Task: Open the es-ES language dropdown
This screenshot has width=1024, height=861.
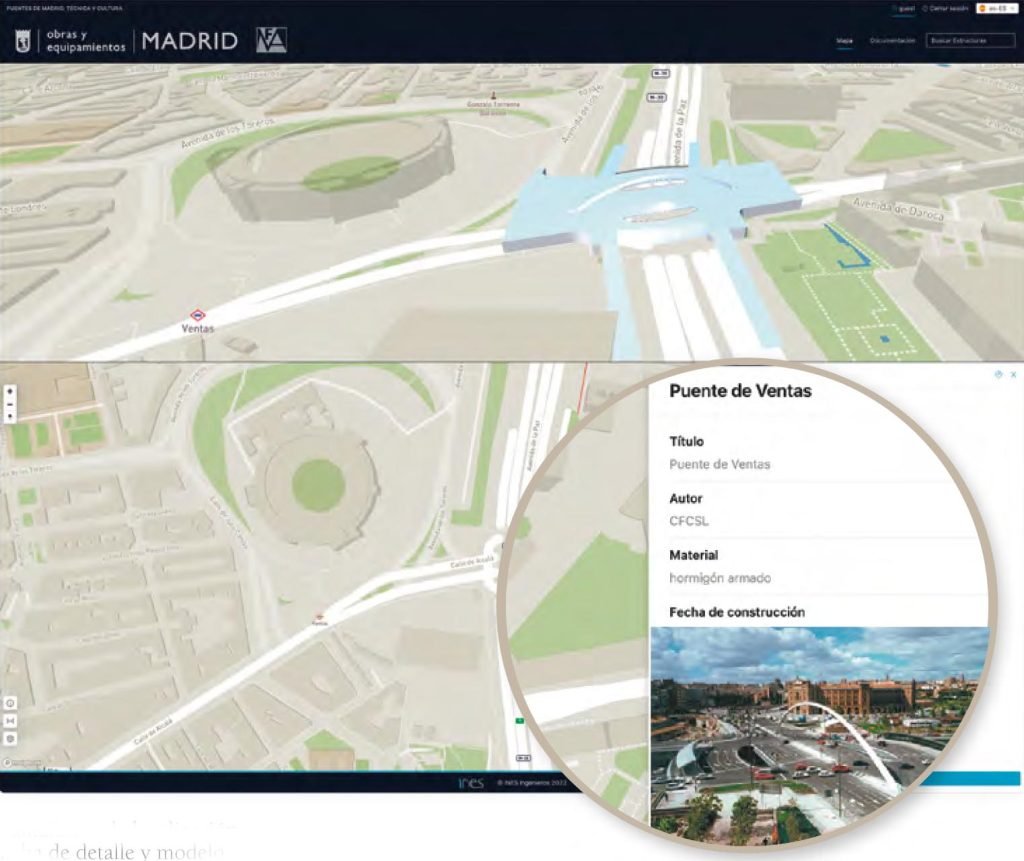Action: pos(995,8)
